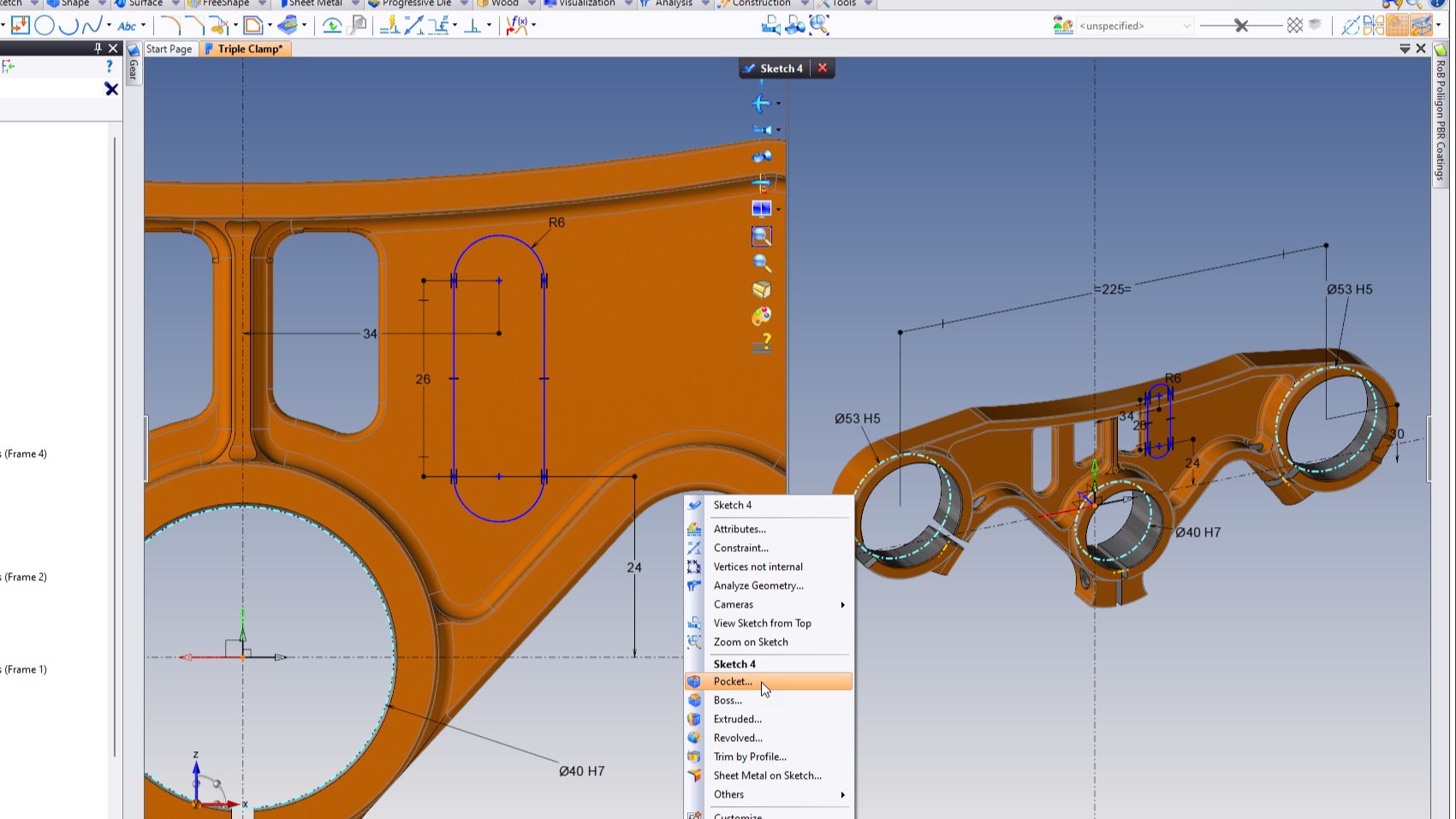Viewport: 1456px width, 819px height.
Task: Click the line style preview selector
Action: point(1240,26)
